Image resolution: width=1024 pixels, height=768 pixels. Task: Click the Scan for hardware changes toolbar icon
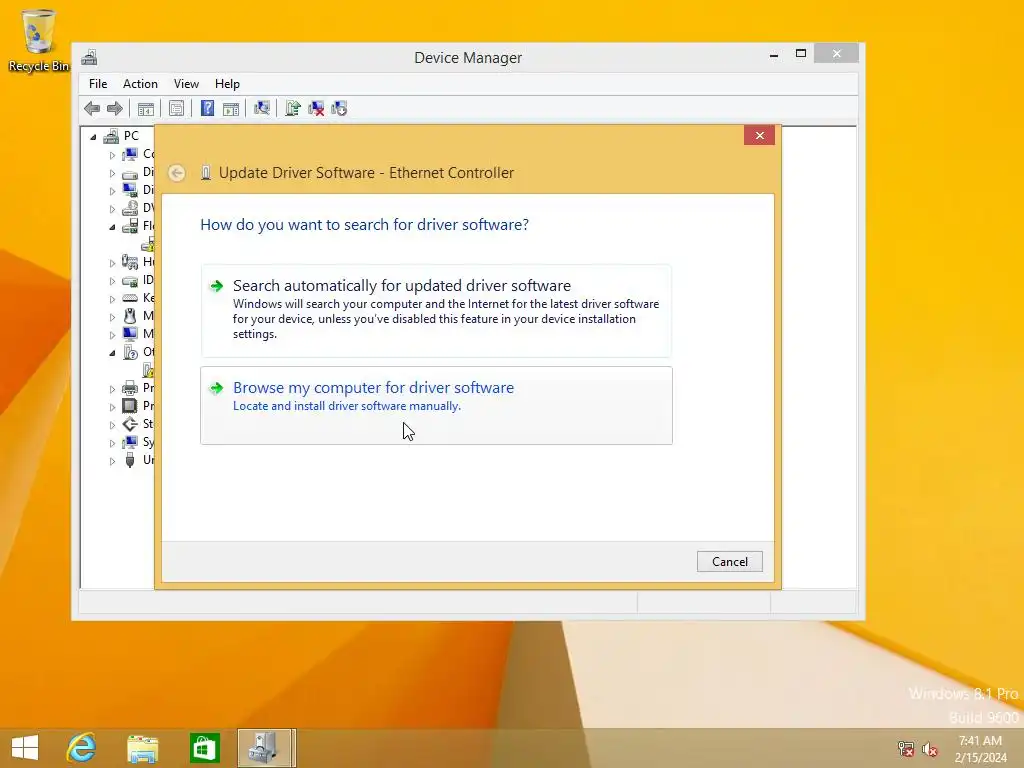[262, 108]
